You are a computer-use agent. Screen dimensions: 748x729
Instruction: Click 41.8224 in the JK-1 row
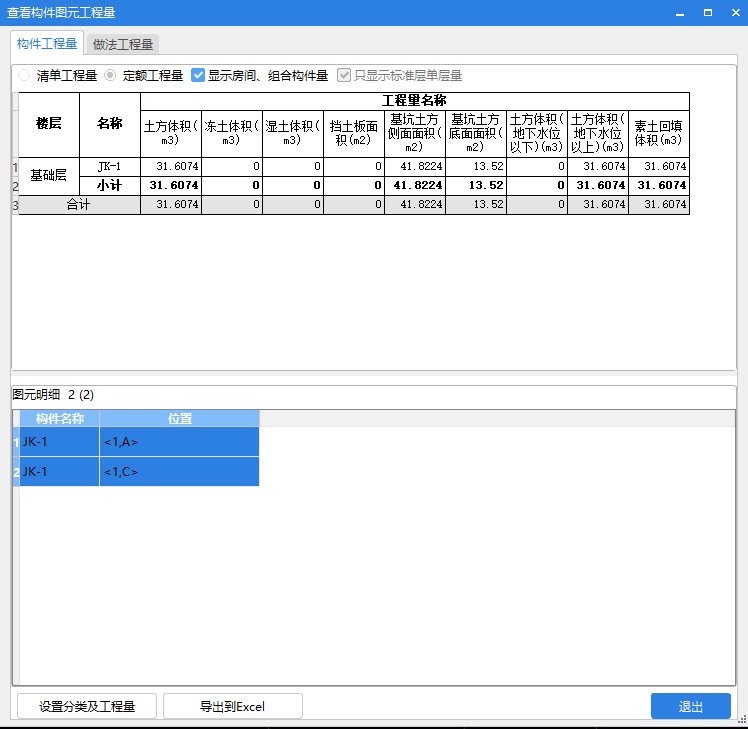click(x=415, y=167)
